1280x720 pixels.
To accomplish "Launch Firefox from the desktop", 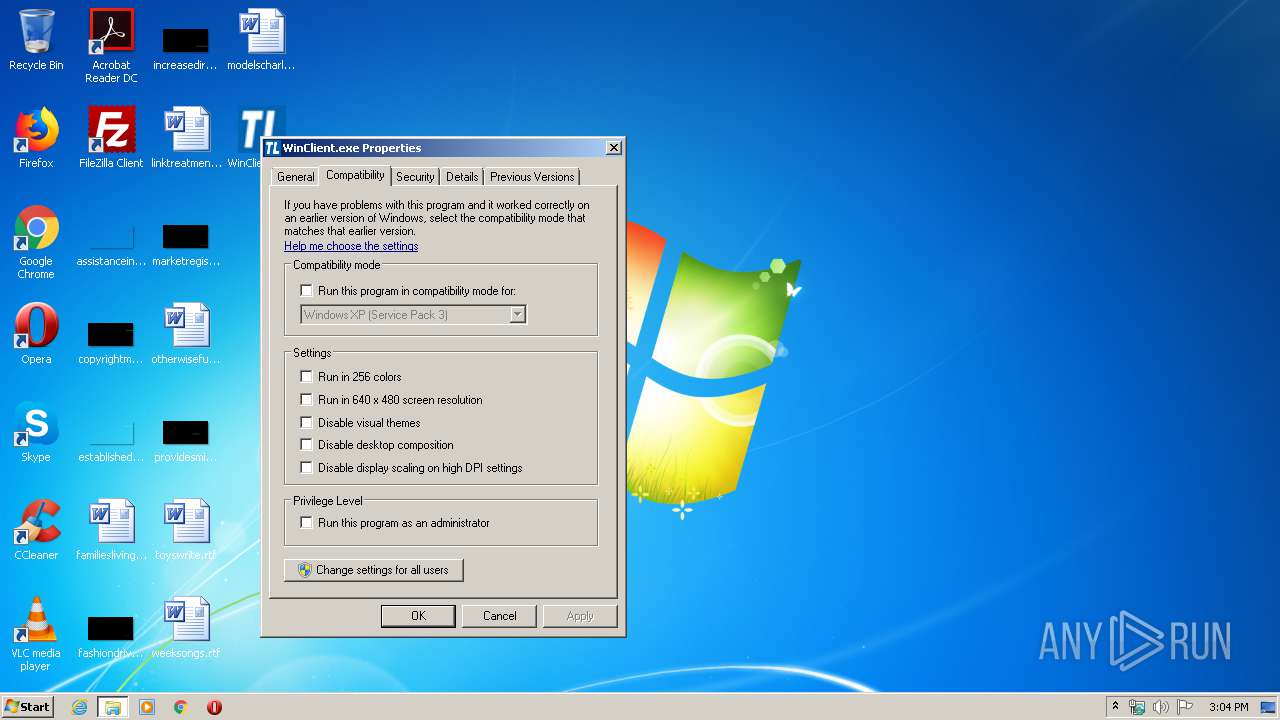I will [x=36, y=138].
